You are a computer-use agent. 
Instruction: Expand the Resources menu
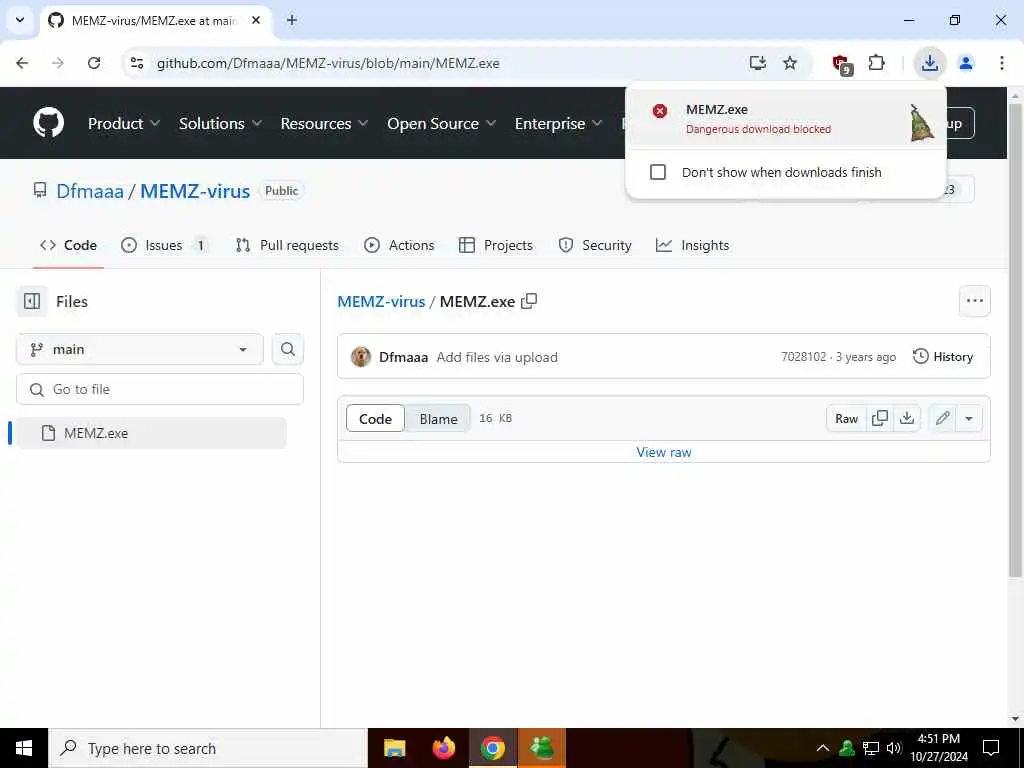pos(324,123)
